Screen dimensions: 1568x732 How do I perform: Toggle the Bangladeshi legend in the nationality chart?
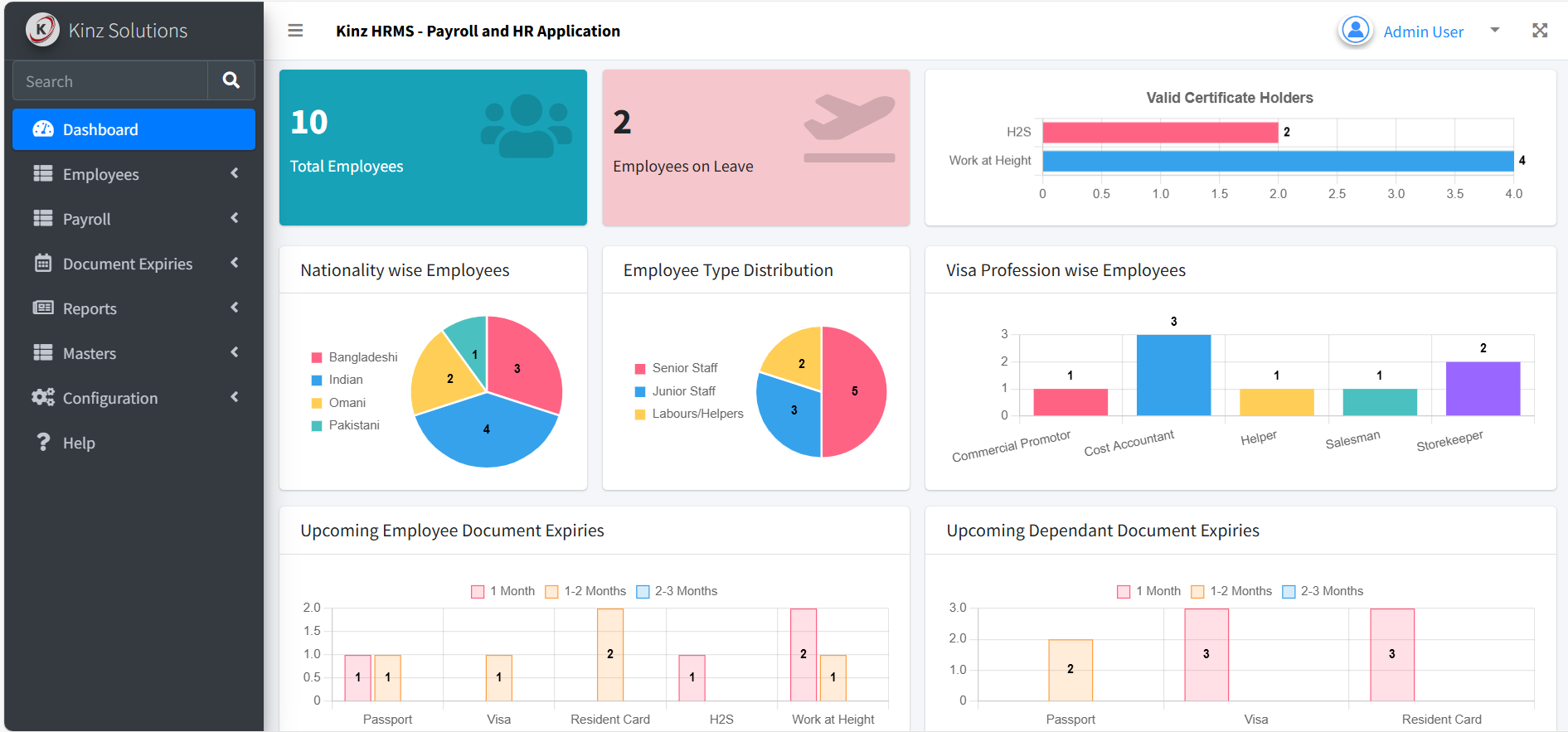point(354,357)
